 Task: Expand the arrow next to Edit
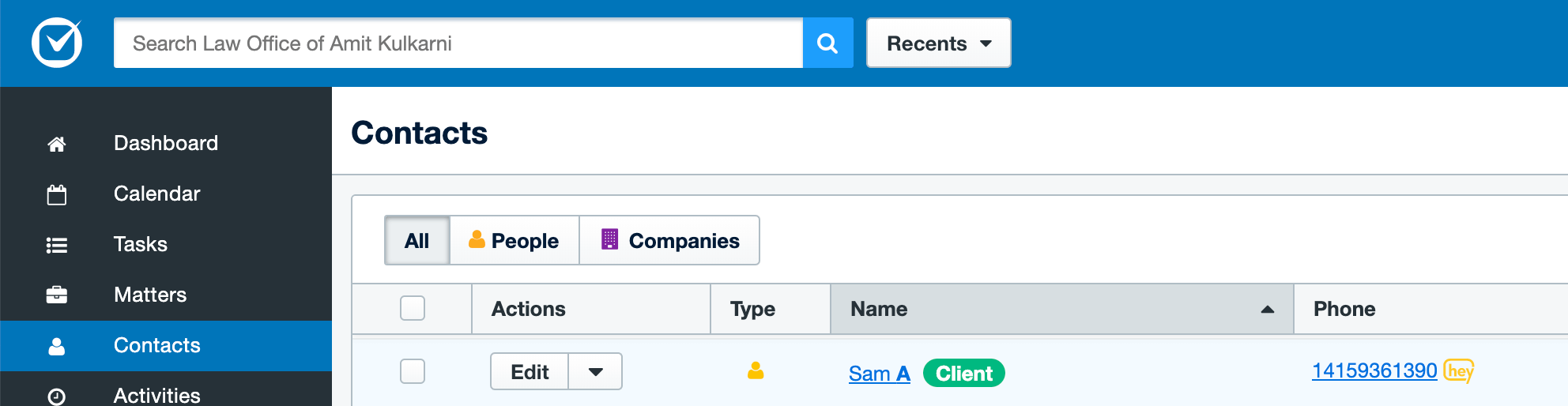pyautogui.click(x=596, y=371)
